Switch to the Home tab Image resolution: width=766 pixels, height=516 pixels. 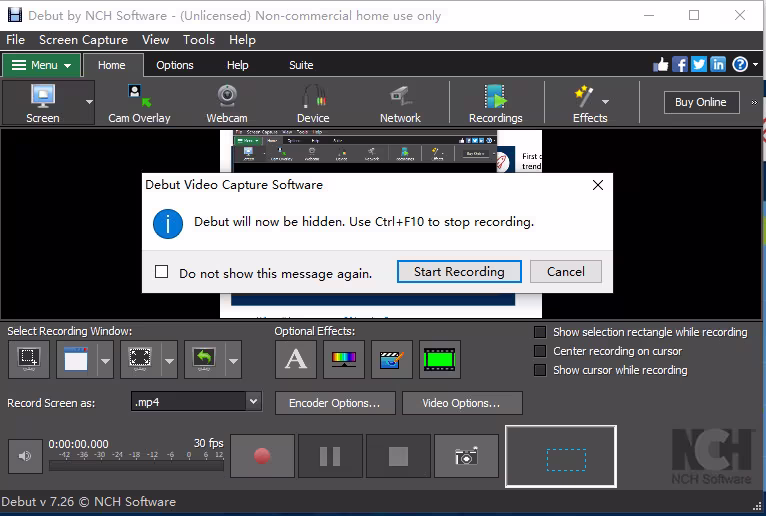click(112, 65)
